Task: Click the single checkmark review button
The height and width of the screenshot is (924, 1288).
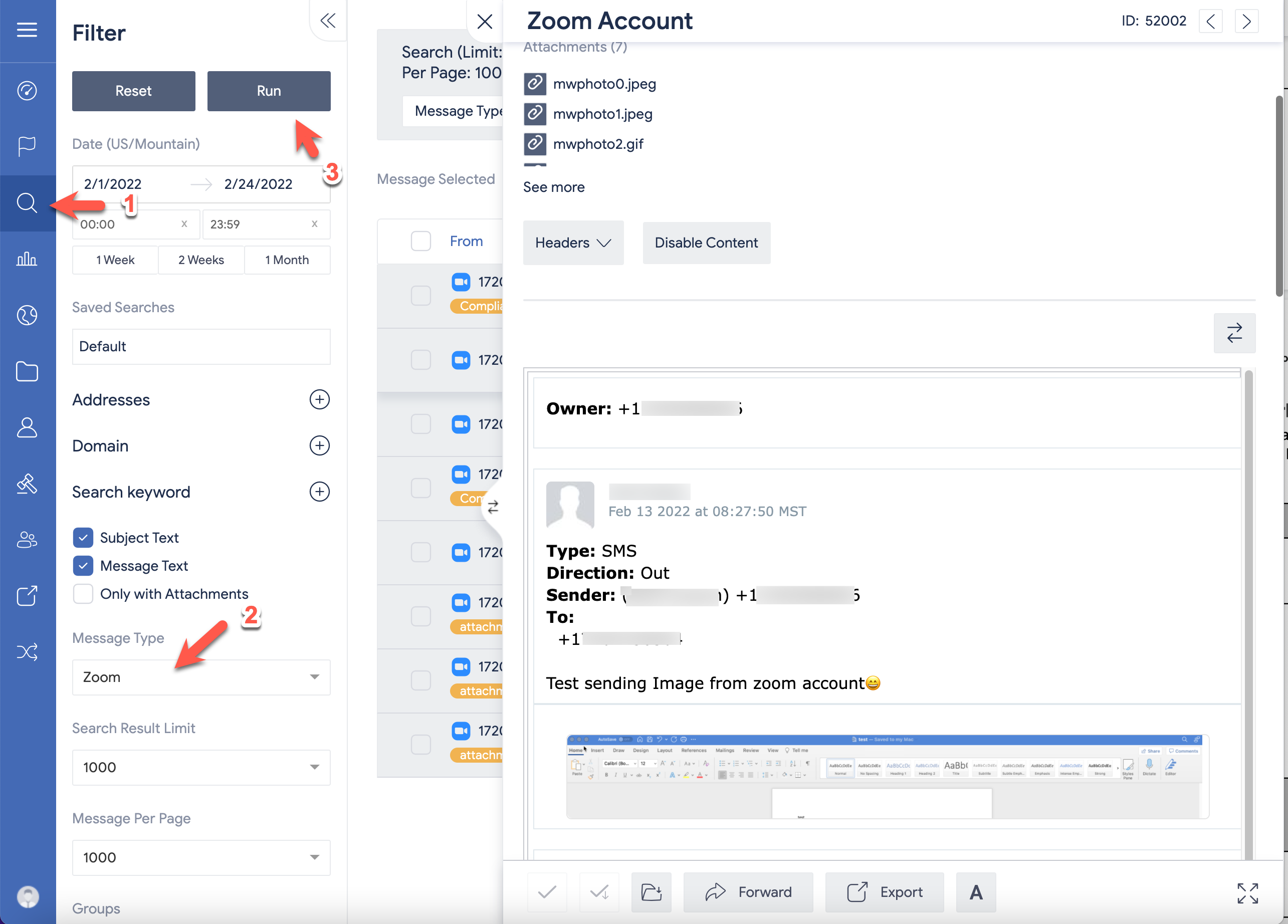Action: pyautogui.click(x=547, y=891)
